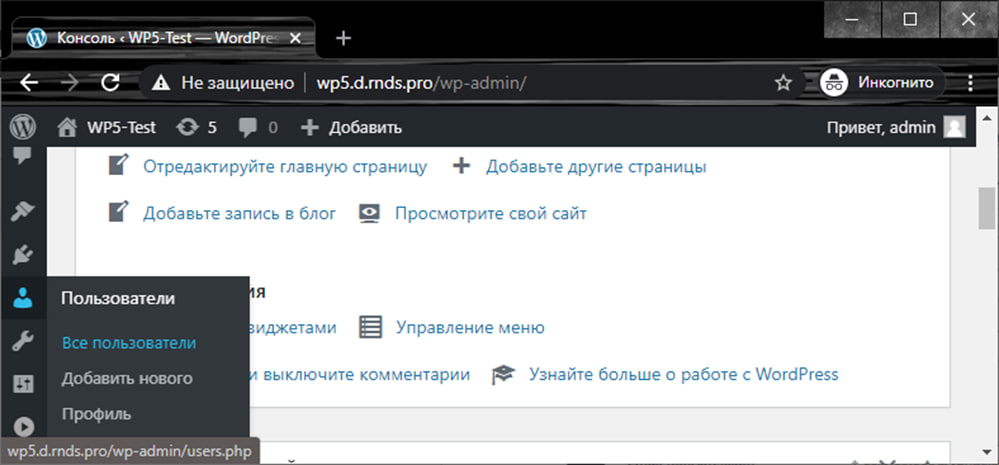Open "Профиль" from the Users submenu
The width and height of the screenshot is (999, 465).
96,413
